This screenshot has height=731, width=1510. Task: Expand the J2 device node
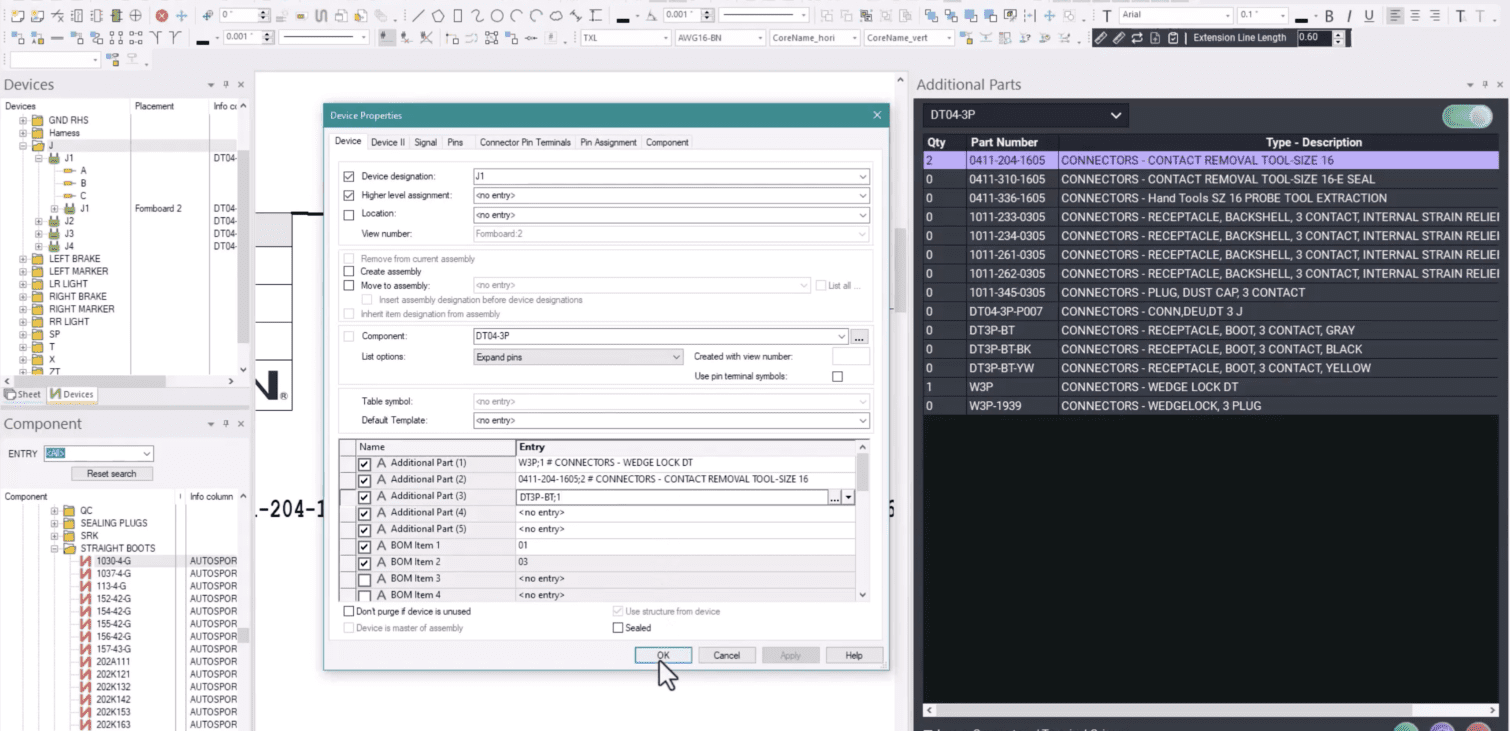[x=39, y=221]
